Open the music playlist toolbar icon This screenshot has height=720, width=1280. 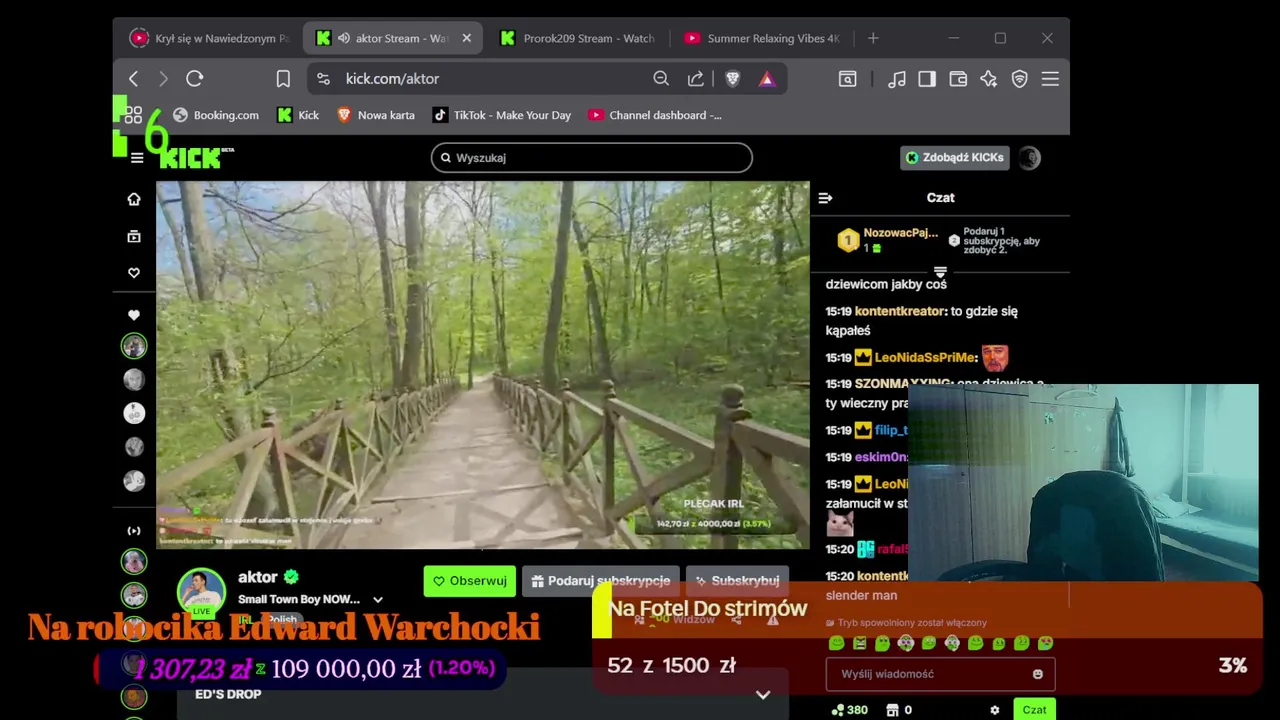pos(897,79)
